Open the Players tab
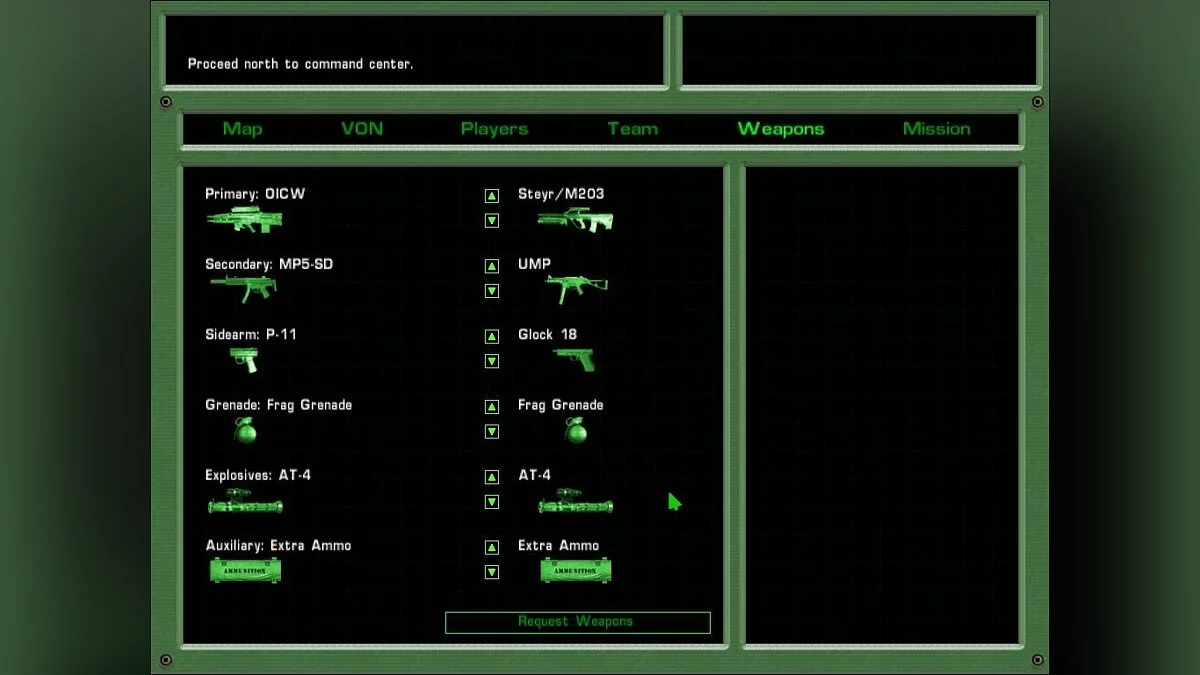The height and width of the screenshot is (675, 1200). [494, 129]
